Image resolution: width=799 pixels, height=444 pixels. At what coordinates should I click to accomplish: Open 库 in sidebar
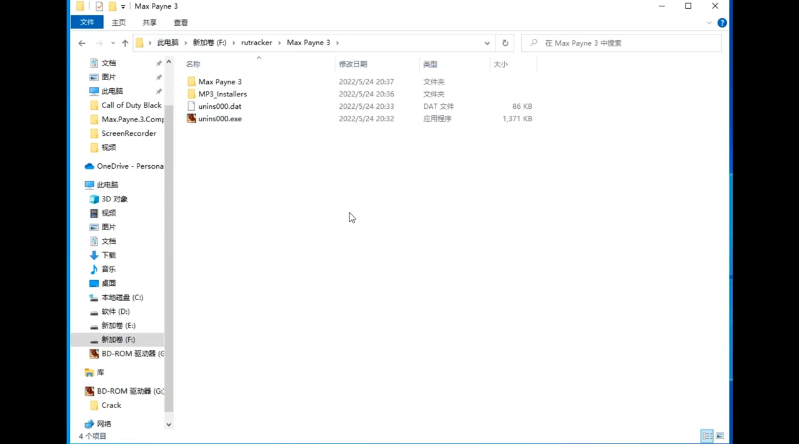[x=100, y=373]
